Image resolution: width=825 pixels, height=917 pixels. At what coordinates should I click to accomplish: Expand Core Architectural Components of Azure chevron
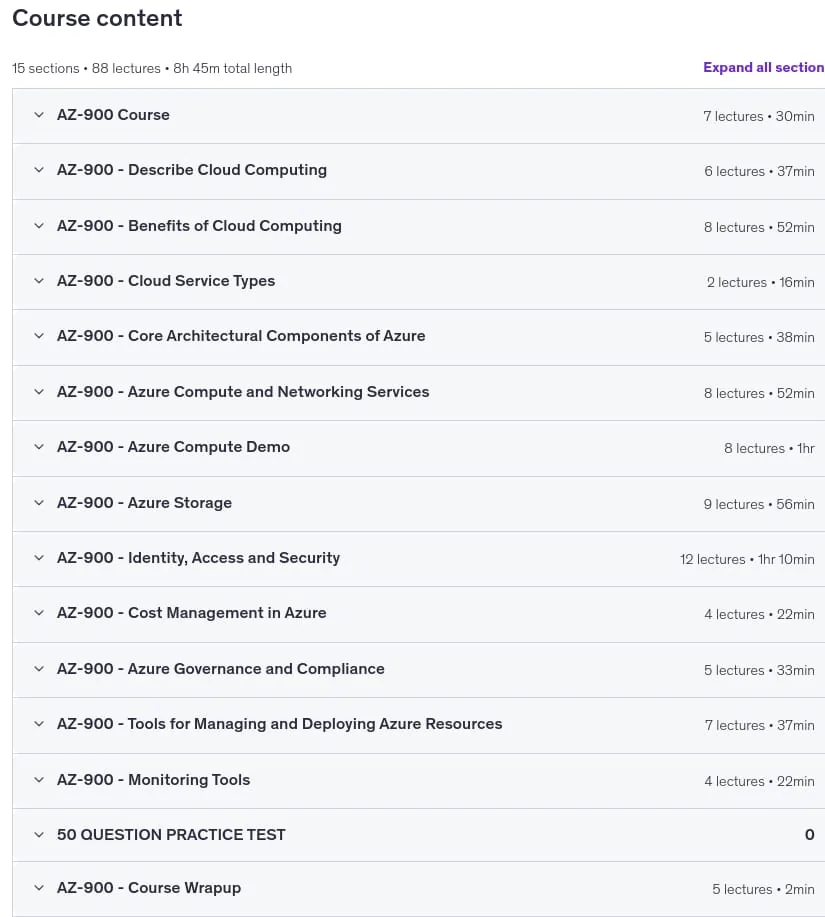tap(39, 336)
